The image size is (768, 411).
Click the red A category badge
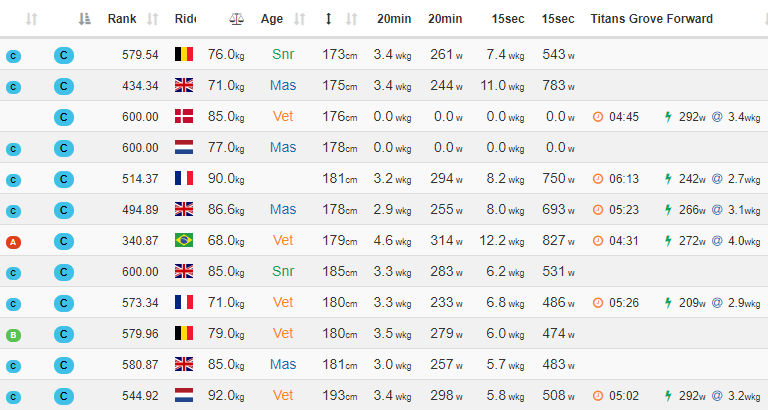pyautogui.click(x=13, y=242)
